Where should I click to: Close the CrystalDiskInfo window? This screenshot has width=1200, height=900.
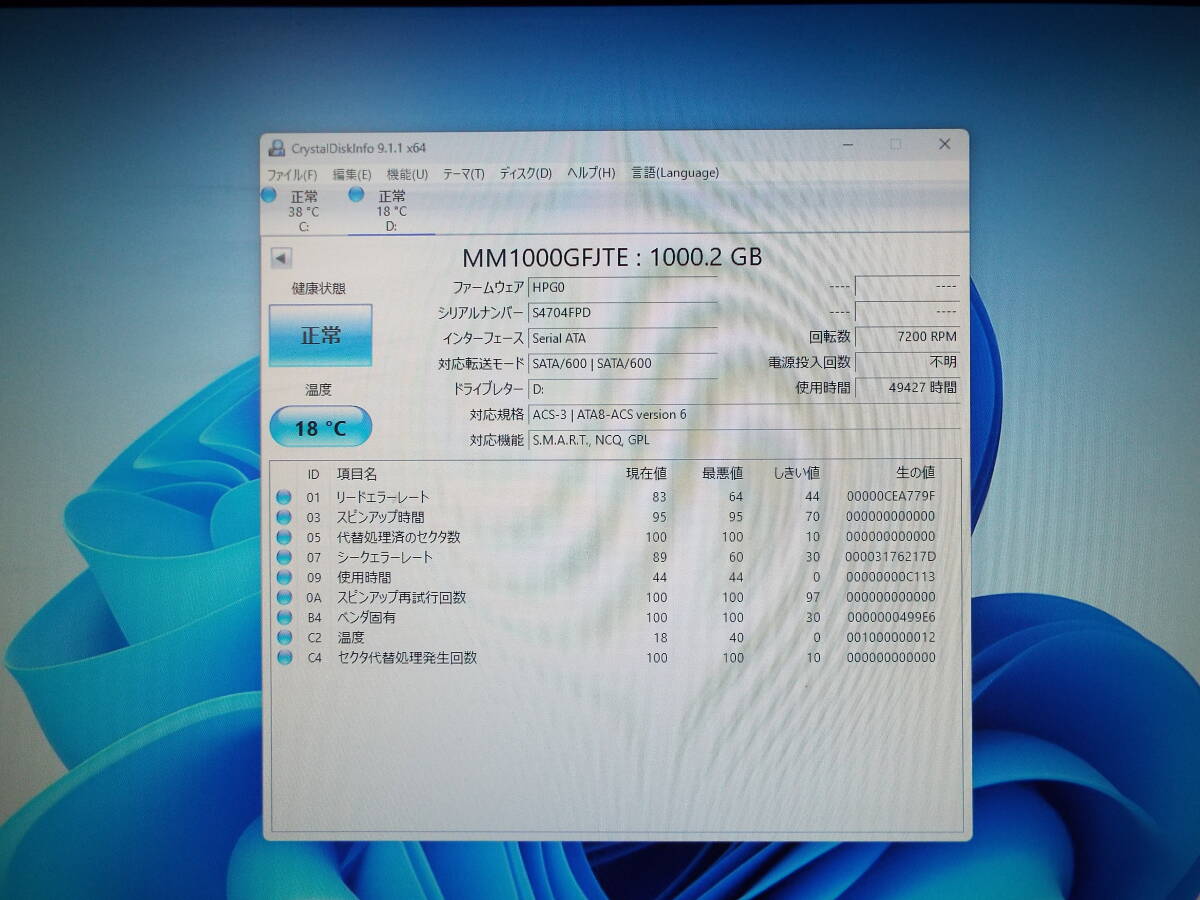(x=944, y=144)
